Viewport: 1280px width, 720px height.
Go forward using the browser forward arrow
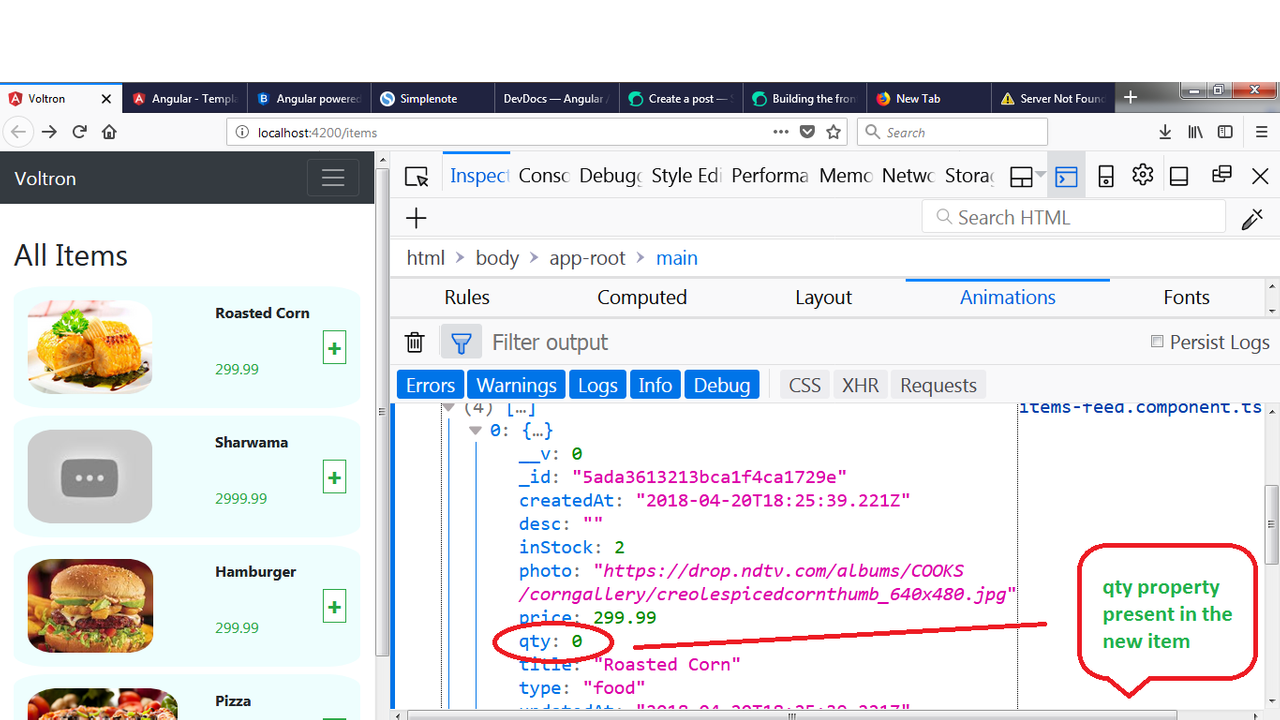[49, 132]
